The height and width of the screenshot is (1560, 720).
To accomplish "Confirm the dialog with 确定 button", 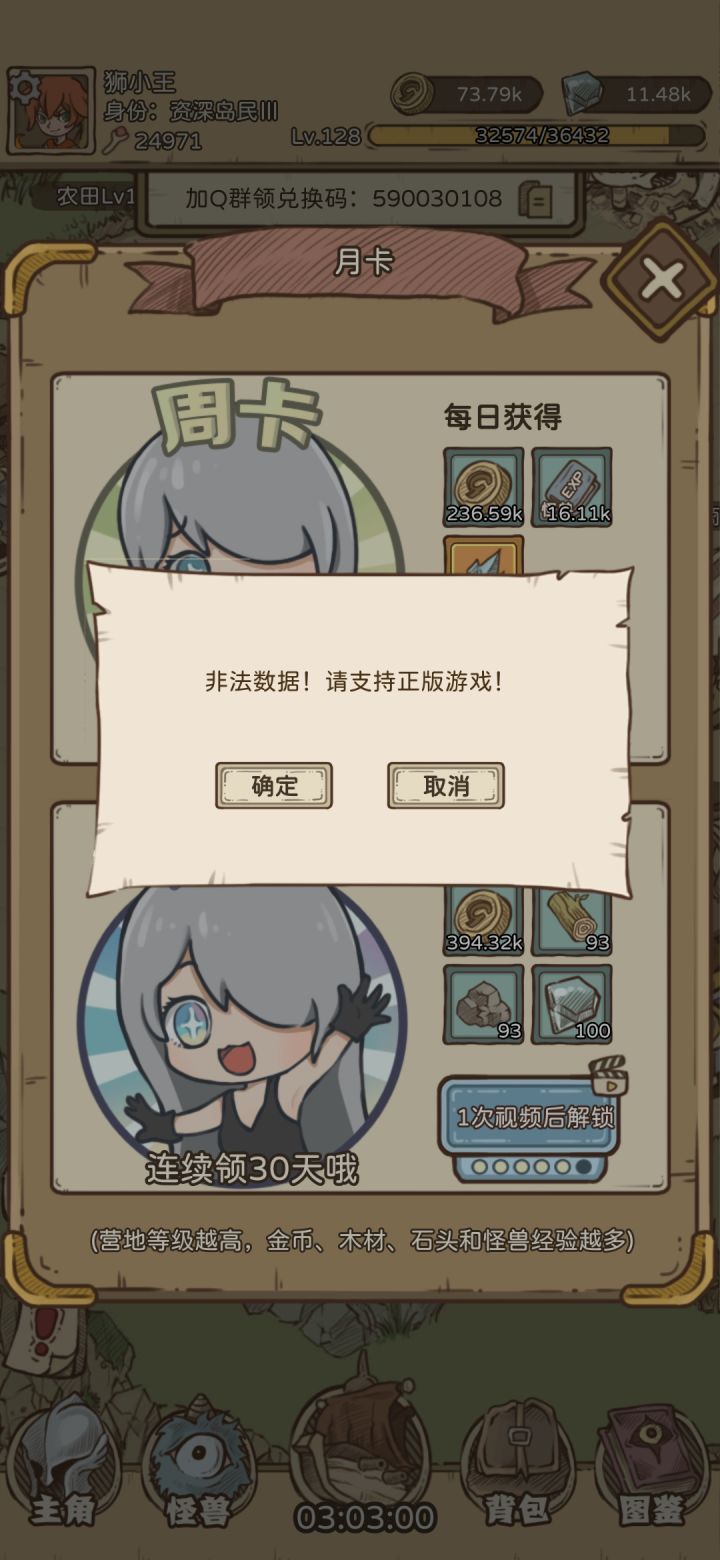I will (x=274, y=785).
